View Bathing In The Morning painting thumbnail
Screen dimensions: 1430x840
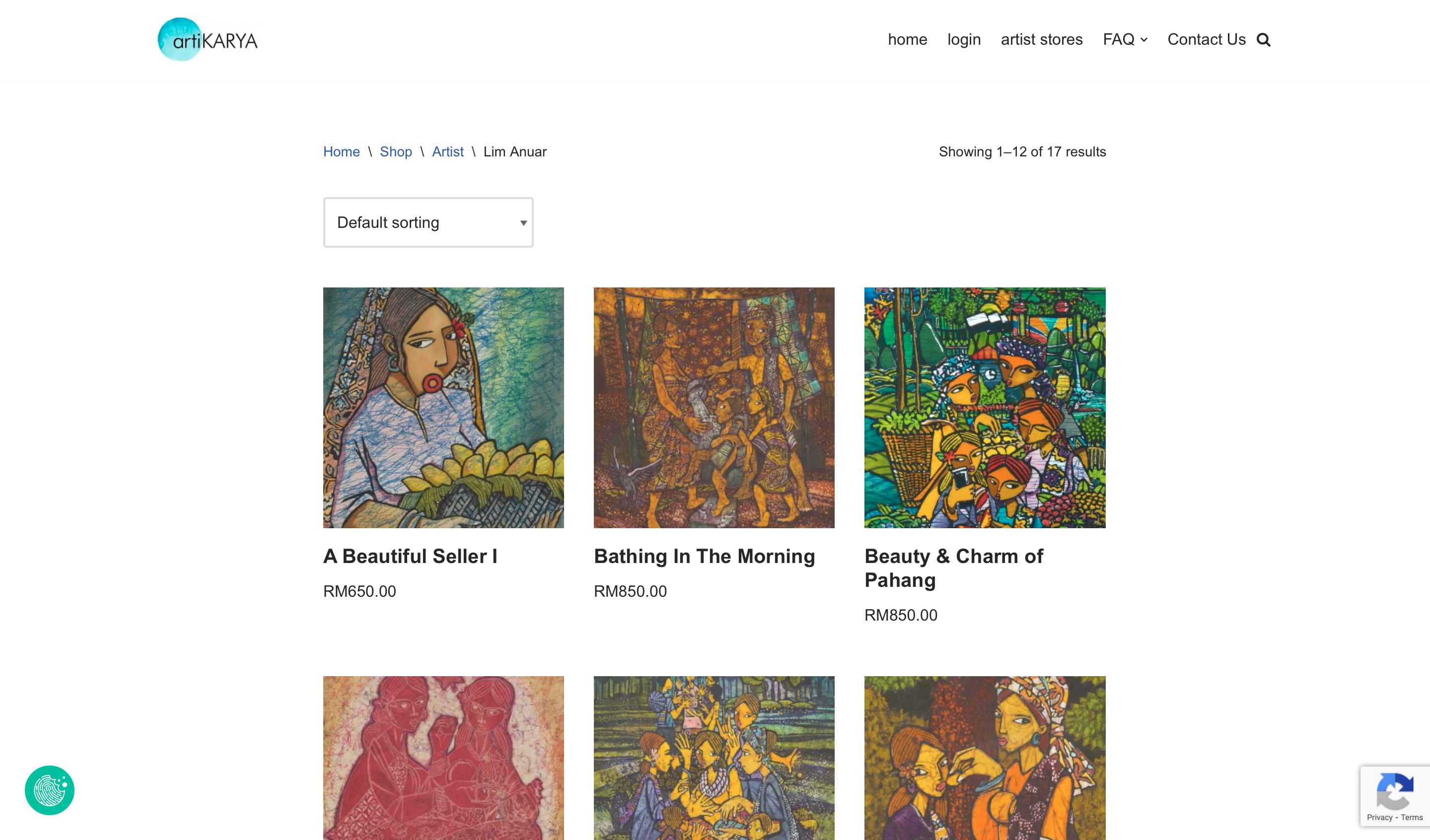[714, 408]
